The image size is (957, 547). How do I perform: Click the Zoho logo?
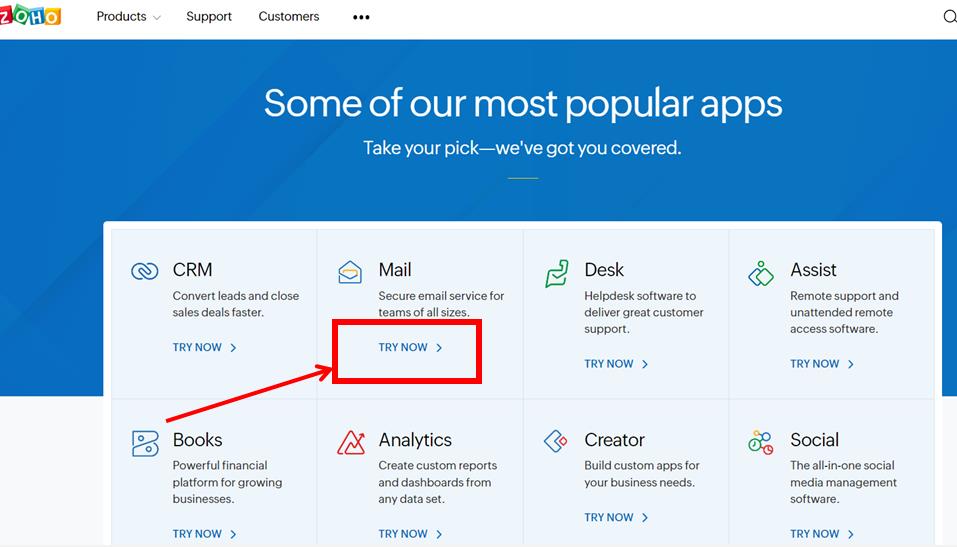tap(30, 16)
